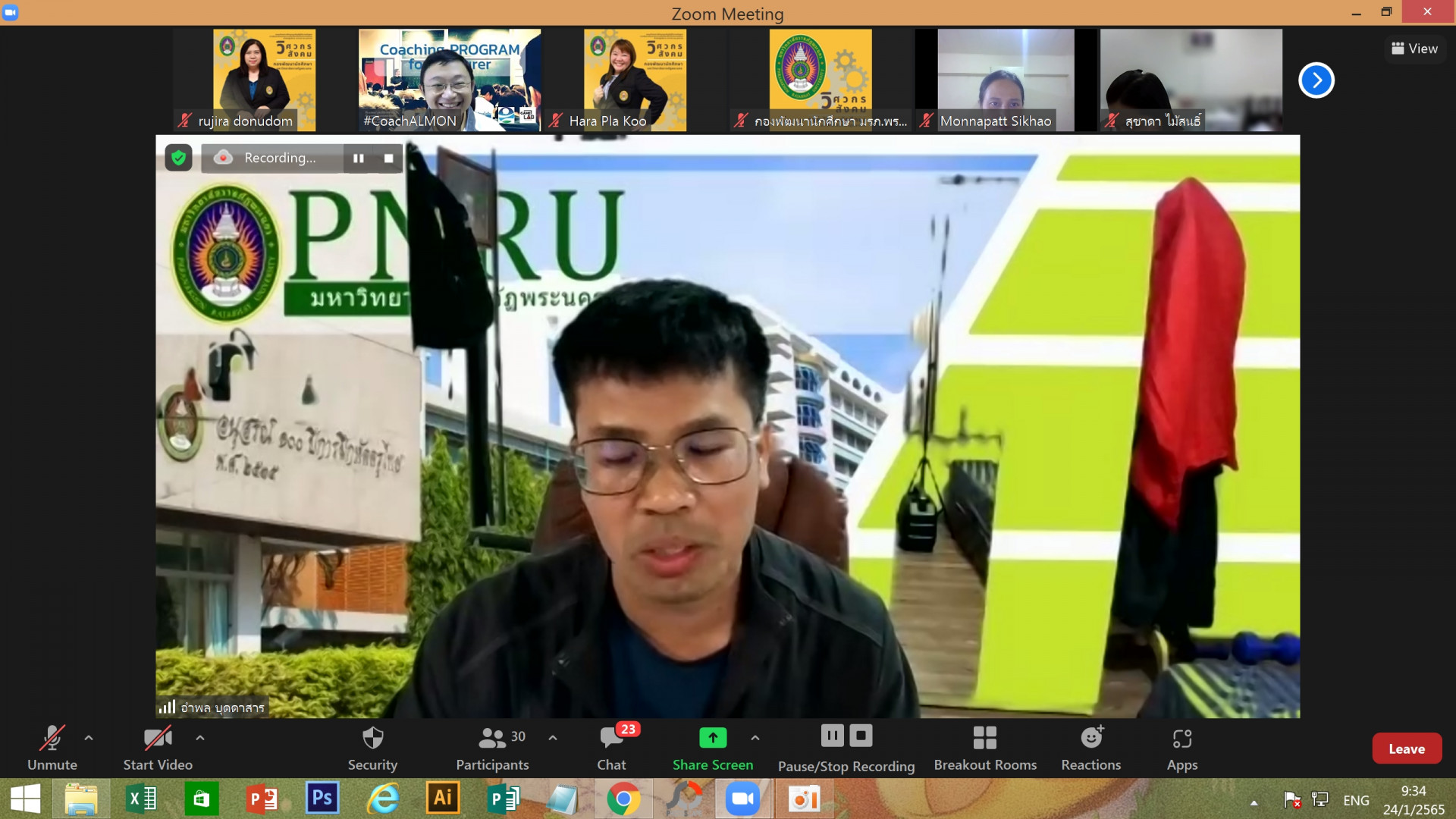Open Google Chrome from the taskbar
1456x819 pixels.
click(x=623, y=799)
